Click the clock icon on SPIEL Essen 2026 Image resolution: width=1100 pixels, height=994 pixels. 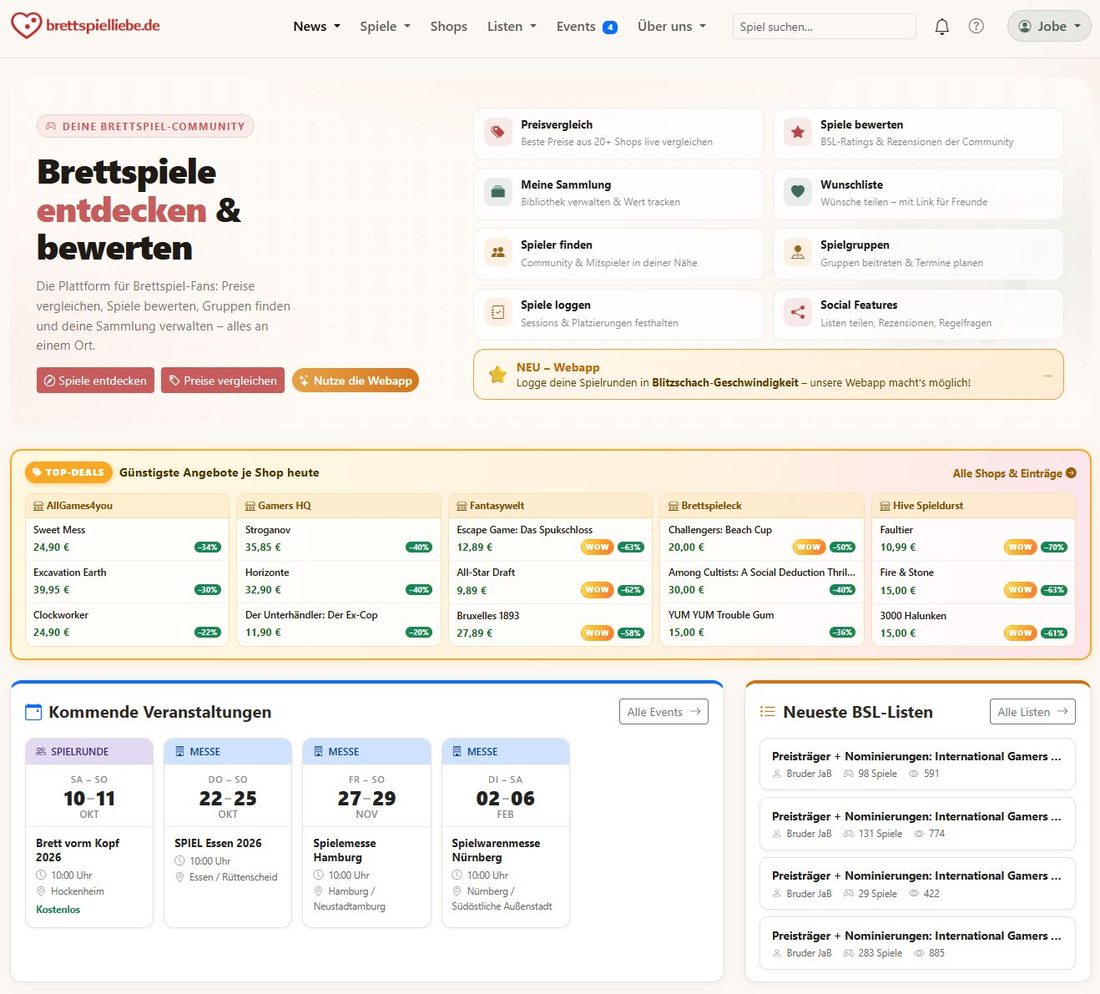pos(180,861)
